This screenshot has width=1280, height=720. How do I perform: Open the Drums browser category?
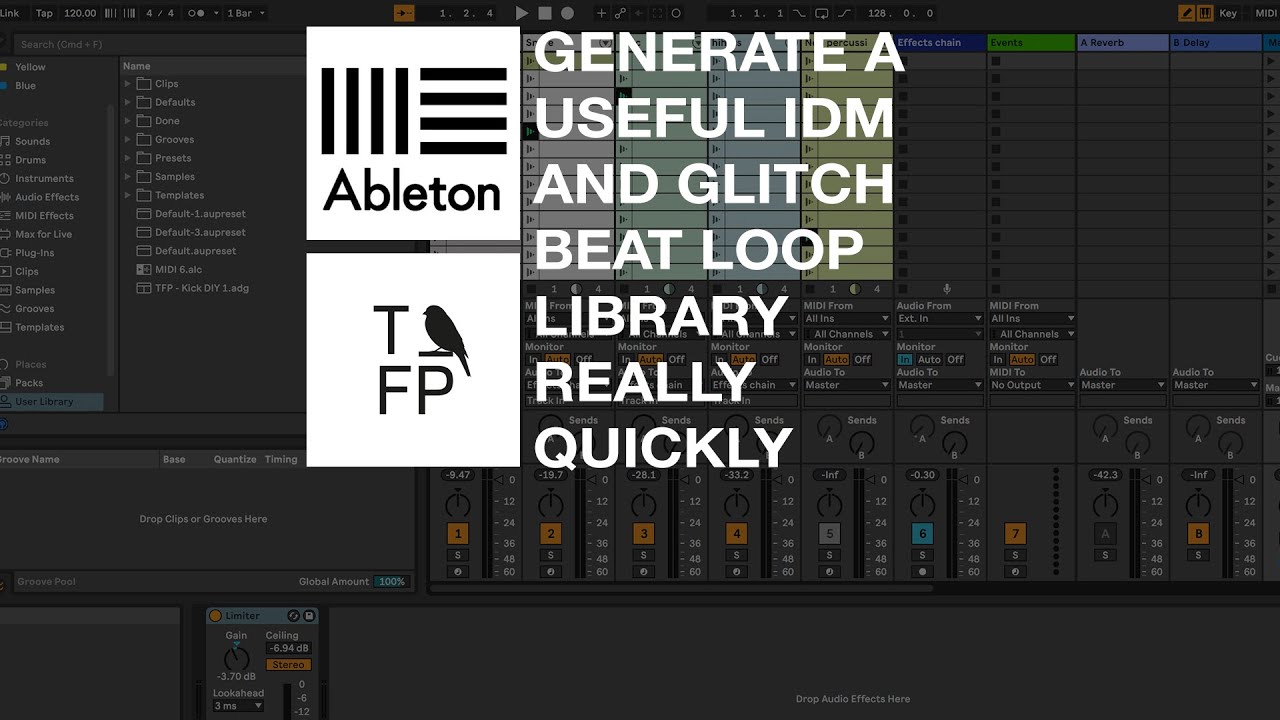point(30,160)
